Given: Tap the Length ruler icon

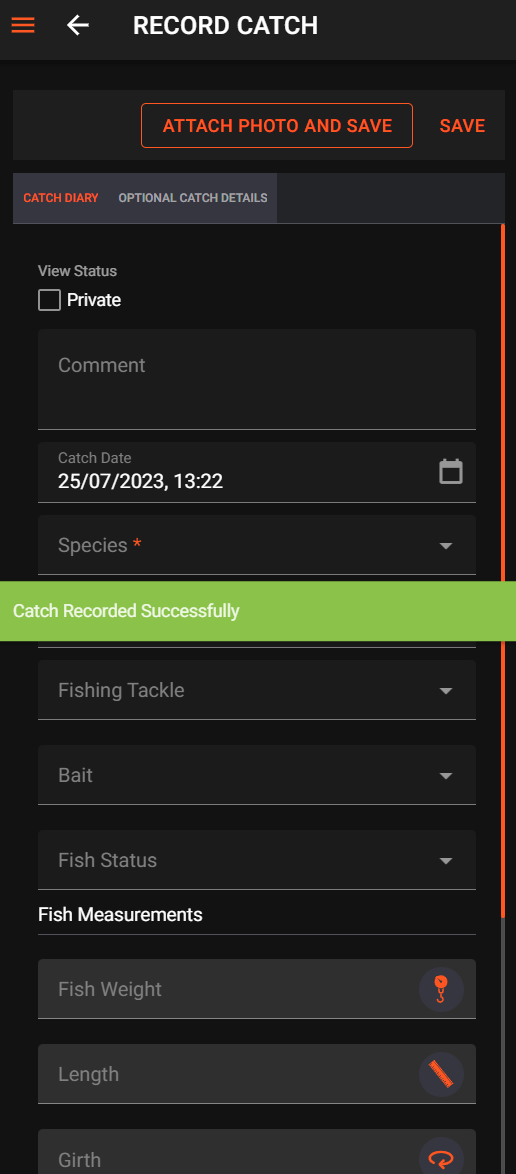Looking at the screenshot, I should 441,1074.
